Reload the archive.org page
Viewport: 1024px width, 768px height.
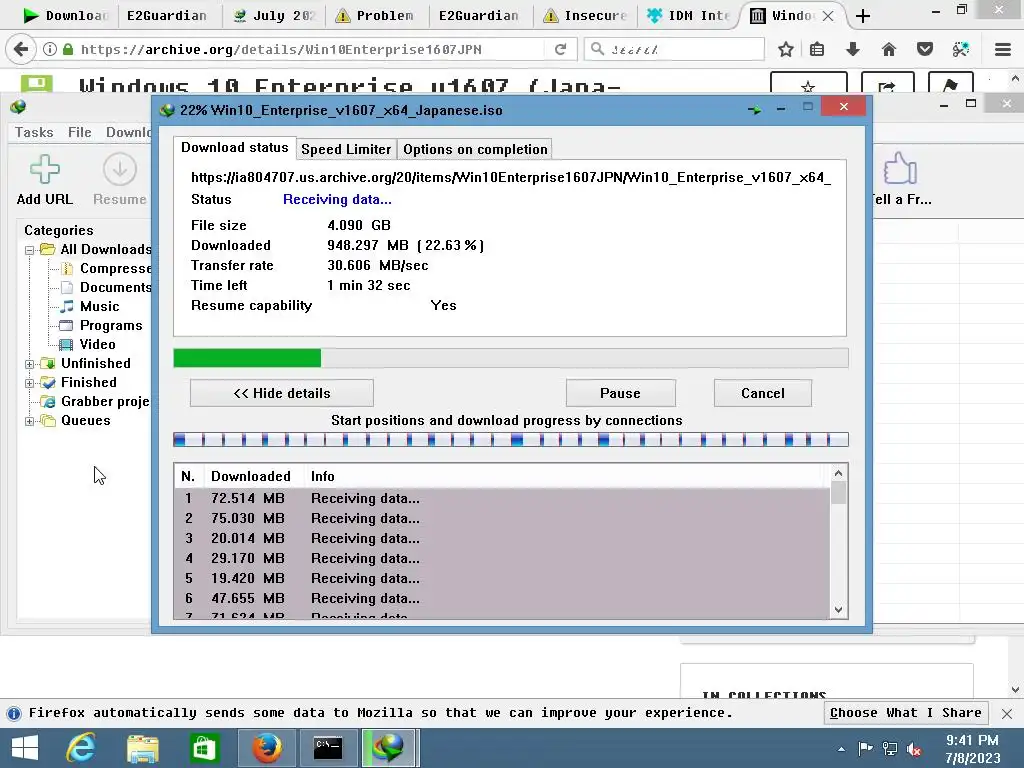560,50
